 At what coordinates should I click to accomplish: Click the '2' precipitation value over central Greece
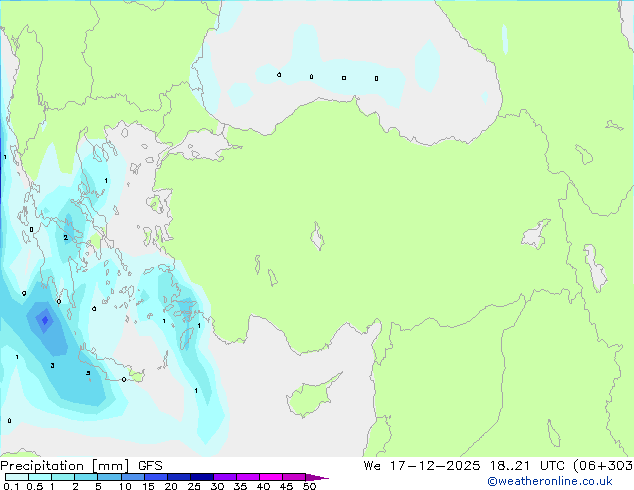(66, 238)
